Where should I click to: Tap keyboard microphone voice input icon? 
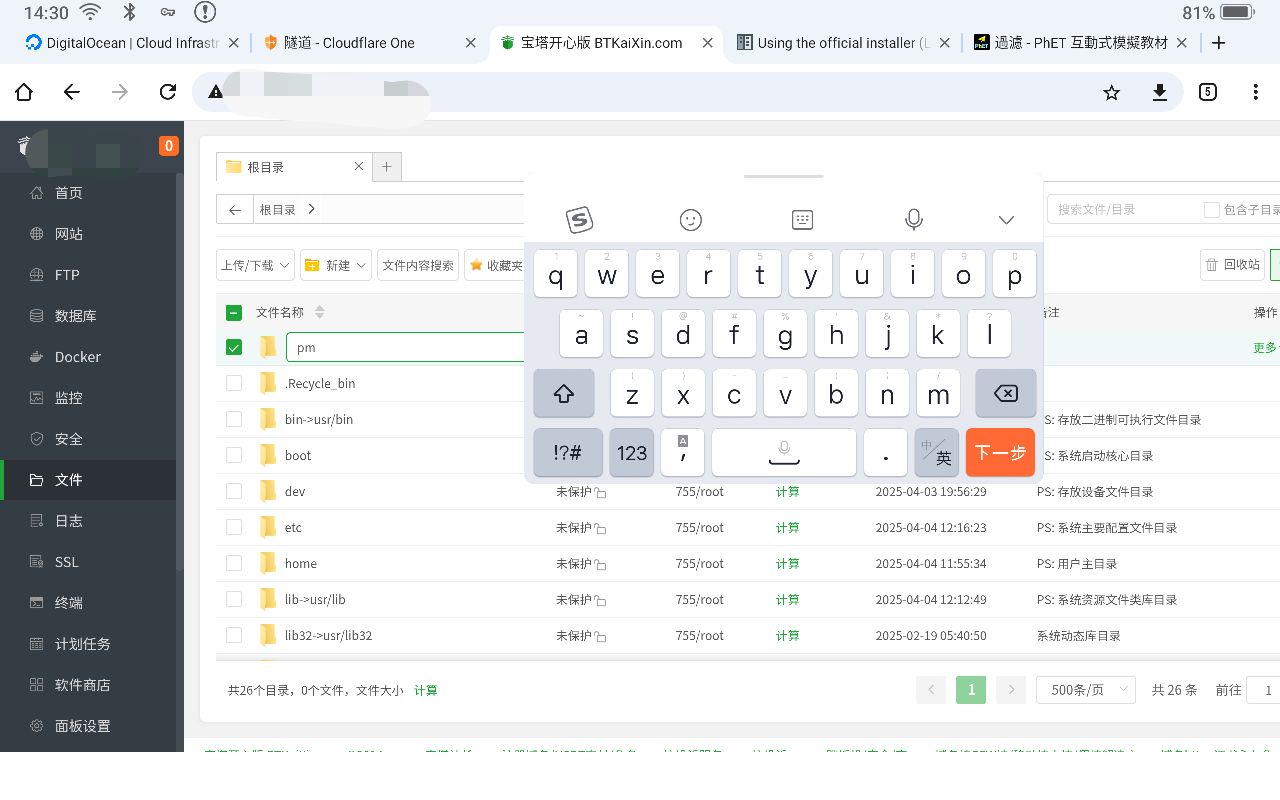(913, 220)
